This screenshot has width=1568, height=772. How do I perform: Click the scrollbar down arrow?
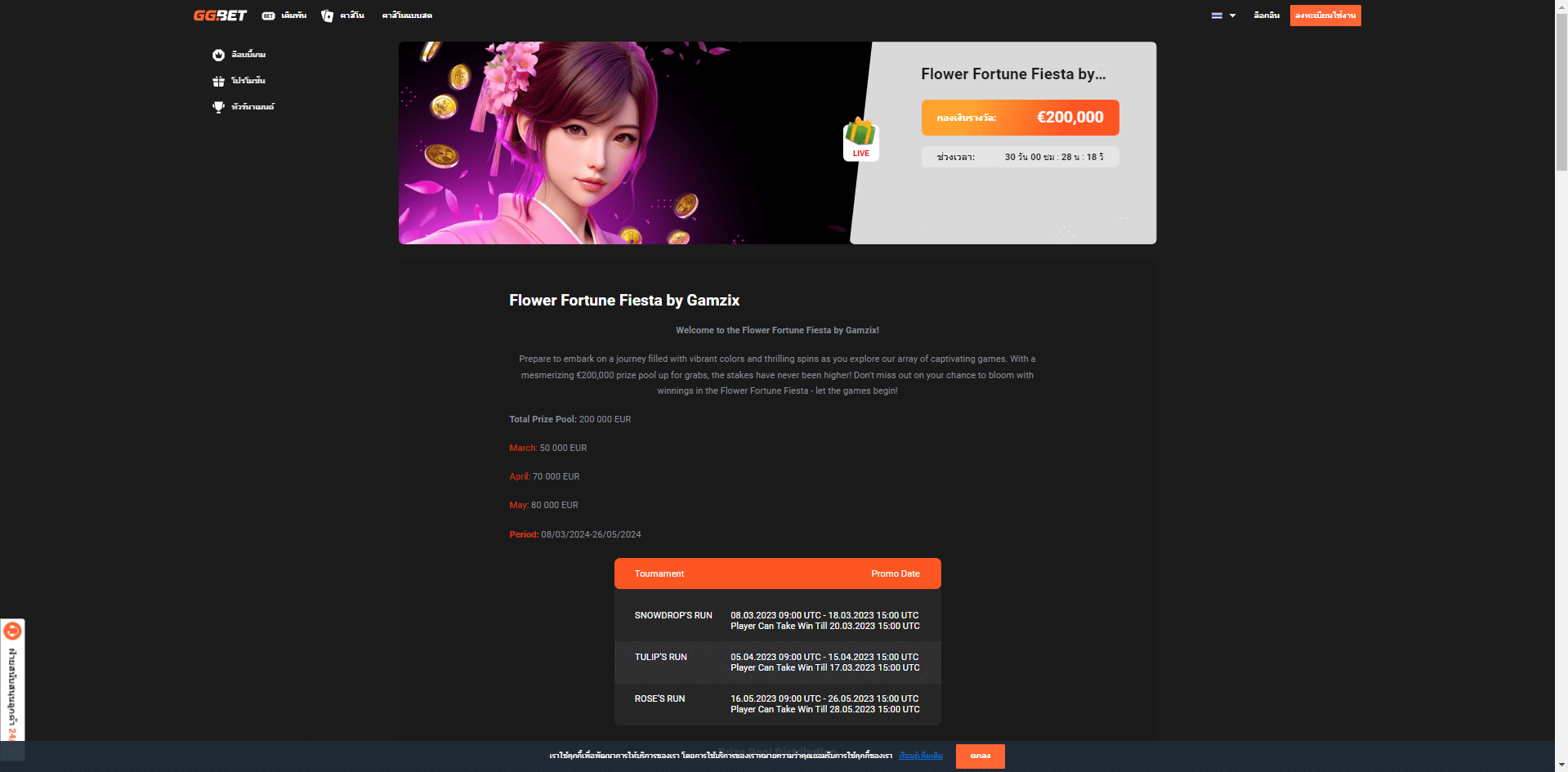[x=1561, y=765]
